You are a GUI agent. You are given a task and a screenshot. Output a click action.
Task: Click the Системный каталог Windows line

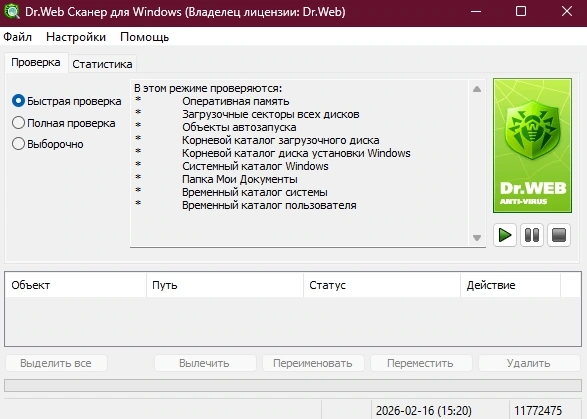pos(255,166)
